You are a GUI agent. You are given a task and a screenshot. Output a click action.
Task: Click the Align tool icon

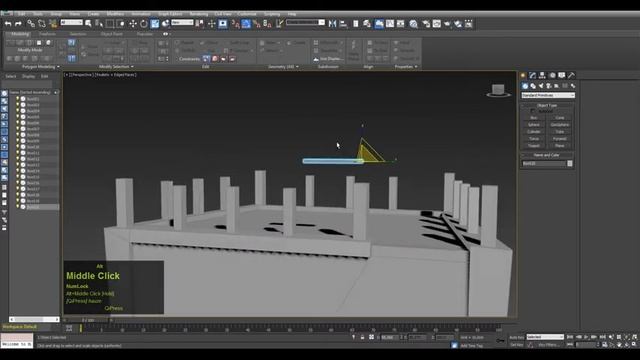coord(343,24)
